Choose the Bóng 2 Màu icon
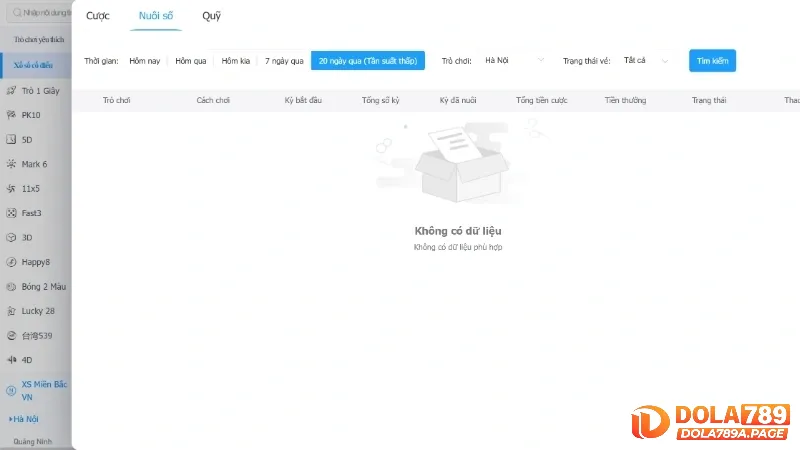Screen dimensions: 800x450 click(11, 286)
